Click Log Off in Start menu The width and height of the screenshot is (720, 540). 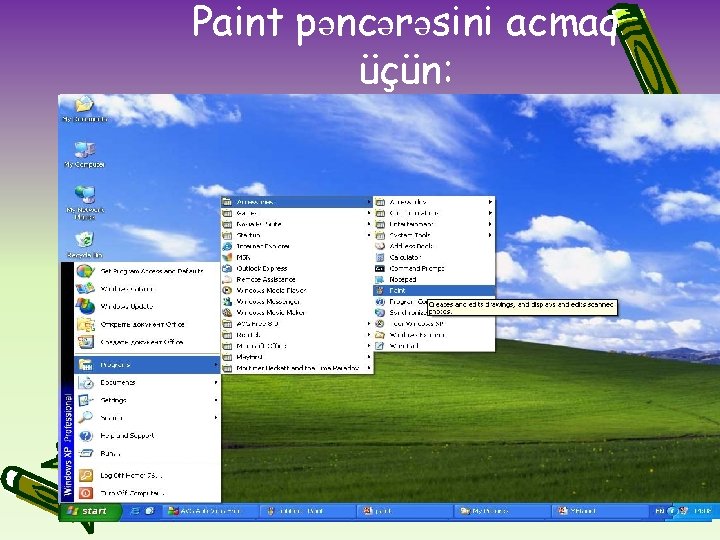tap(147, 475)
